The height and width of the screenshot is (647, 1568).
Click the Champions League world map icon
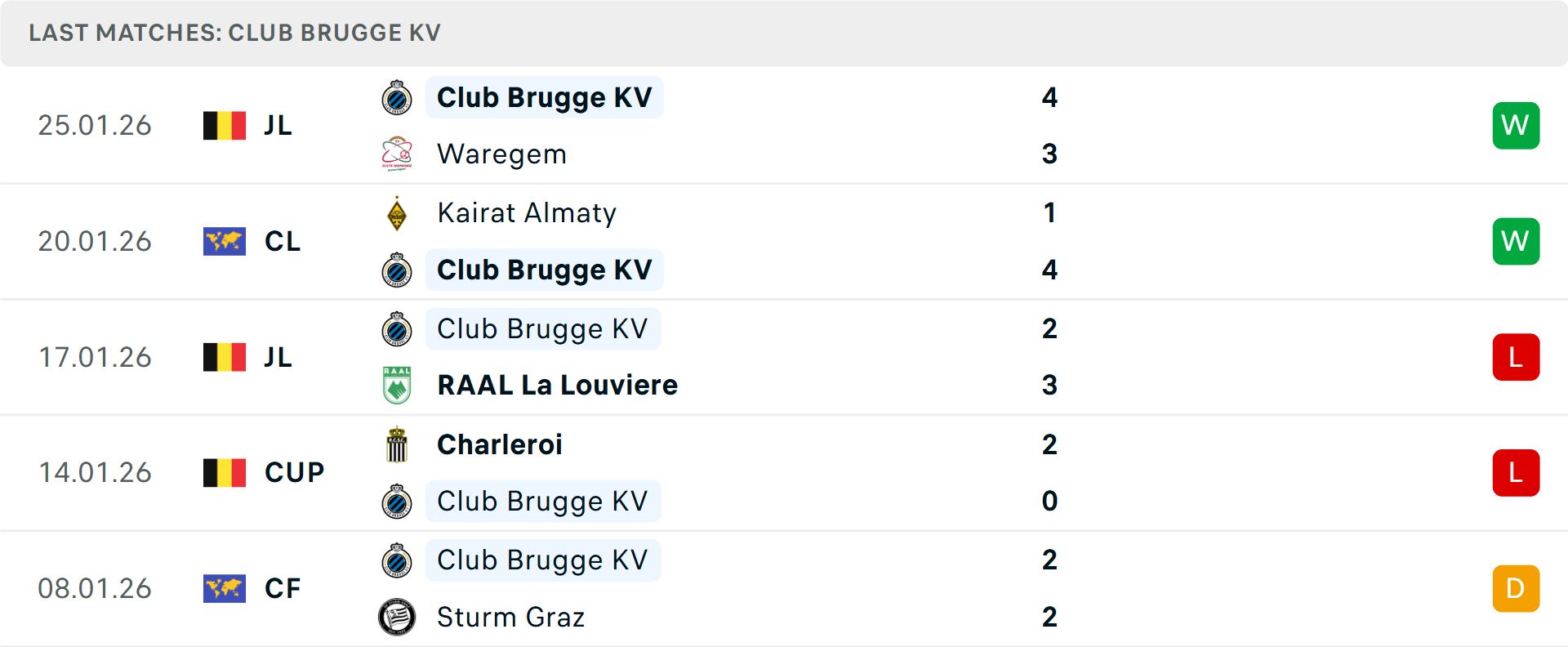(x=224, y=241)
